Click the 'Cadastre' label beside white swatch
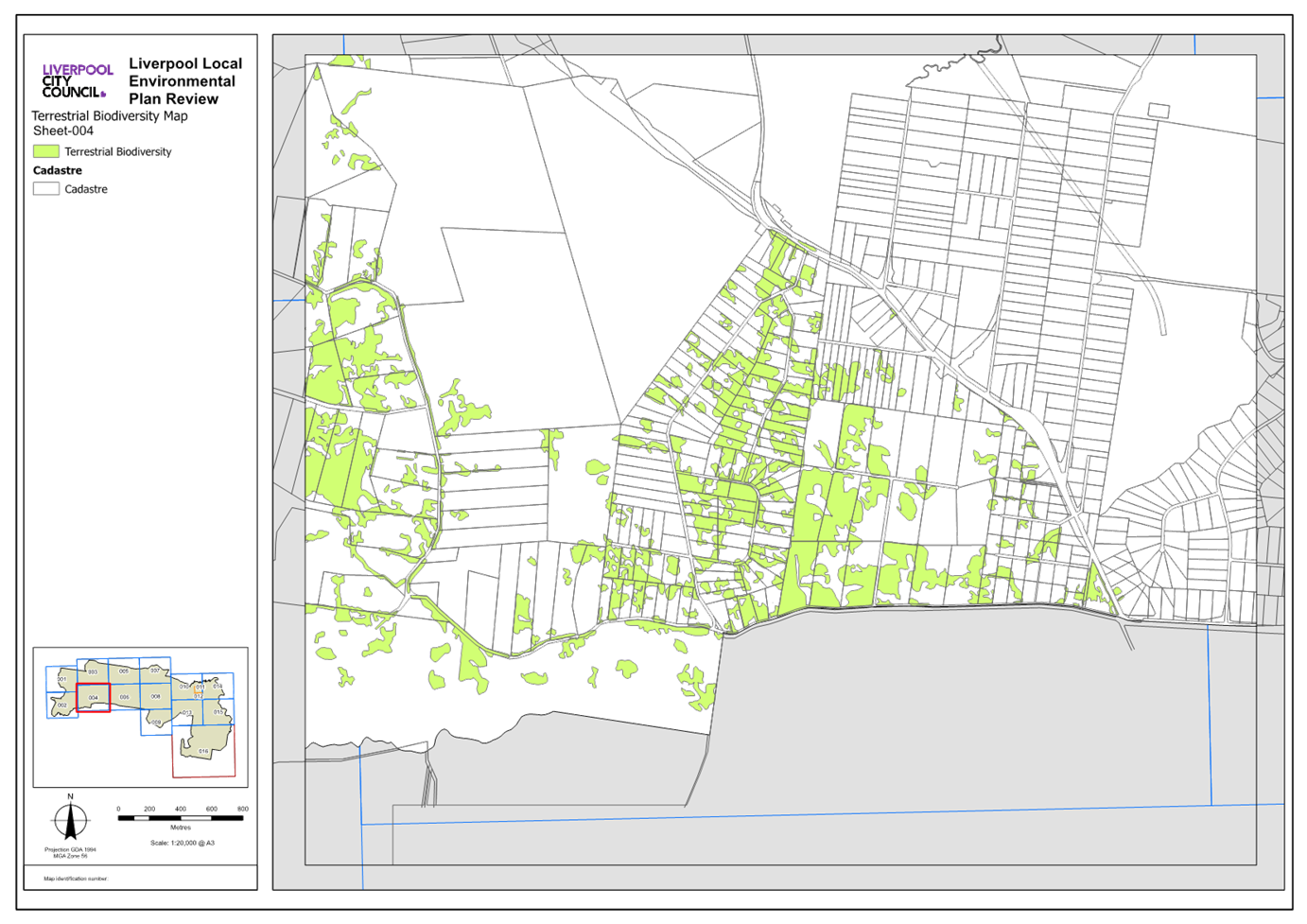 [86, 189]
